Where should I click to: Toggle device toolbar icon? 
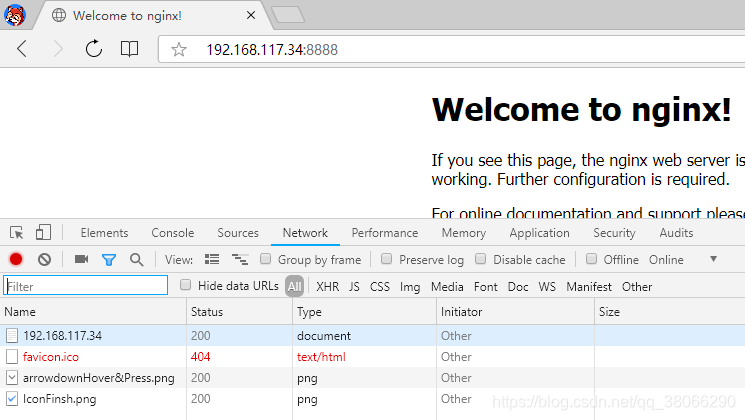43,232
